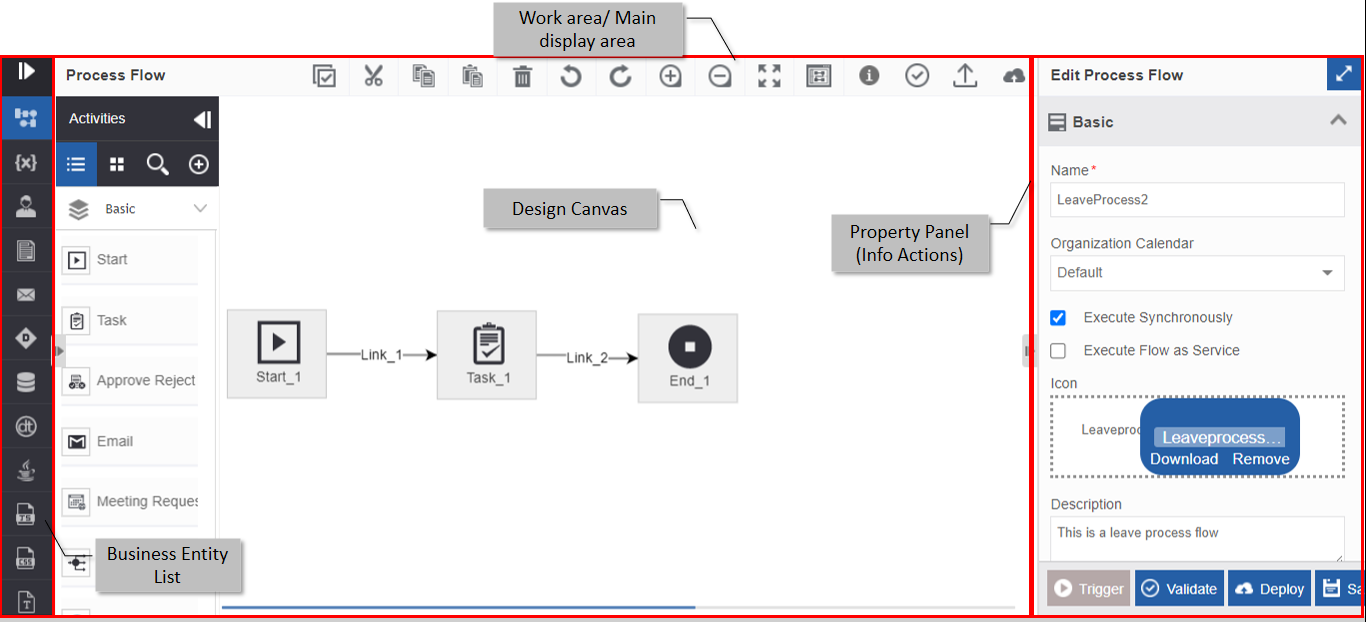Redo the last canvas action
1366x622 pixels.
(x=621, y=76)
